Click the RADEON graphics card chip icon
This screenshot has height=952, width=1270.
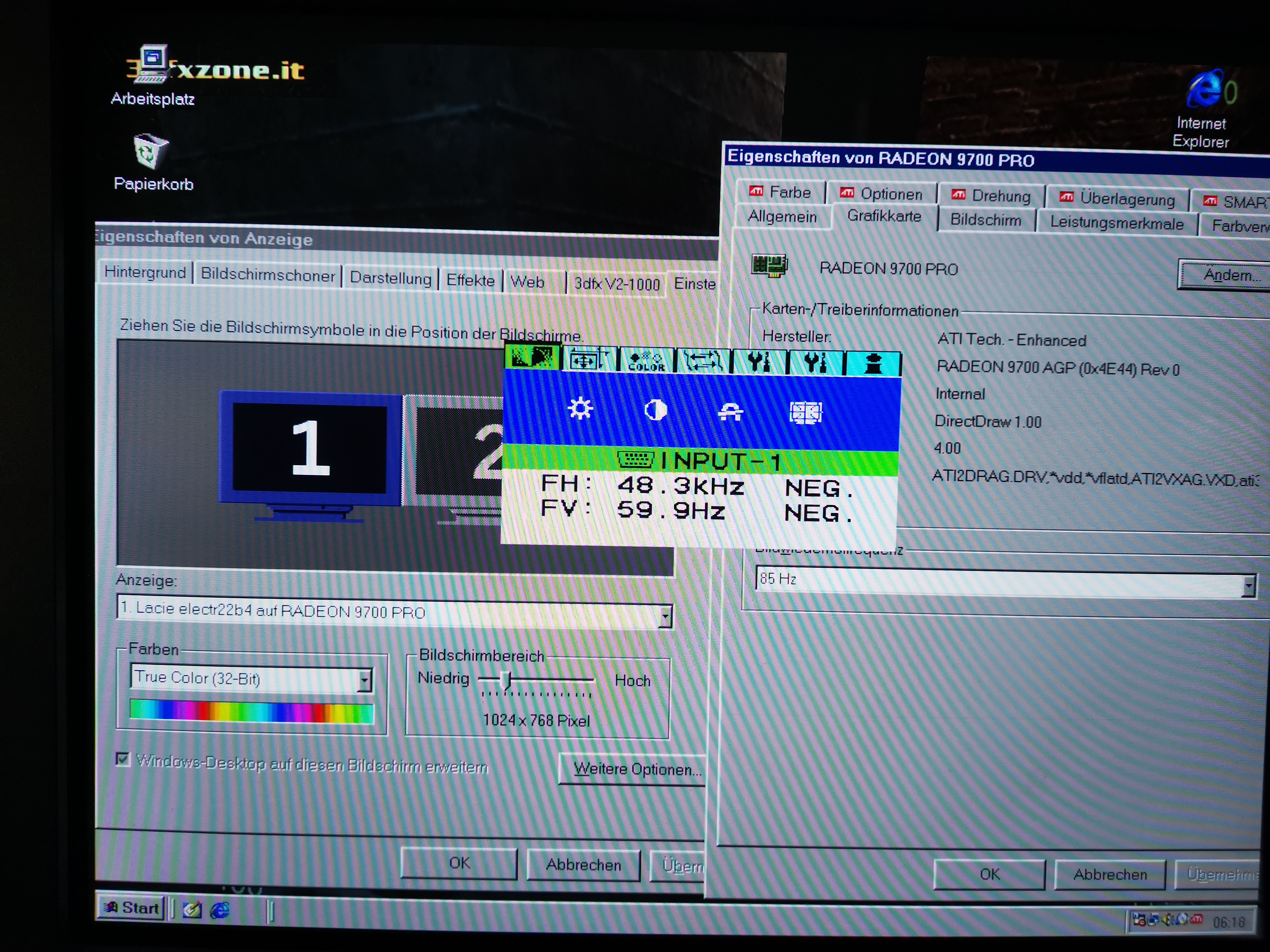[769, 266]
